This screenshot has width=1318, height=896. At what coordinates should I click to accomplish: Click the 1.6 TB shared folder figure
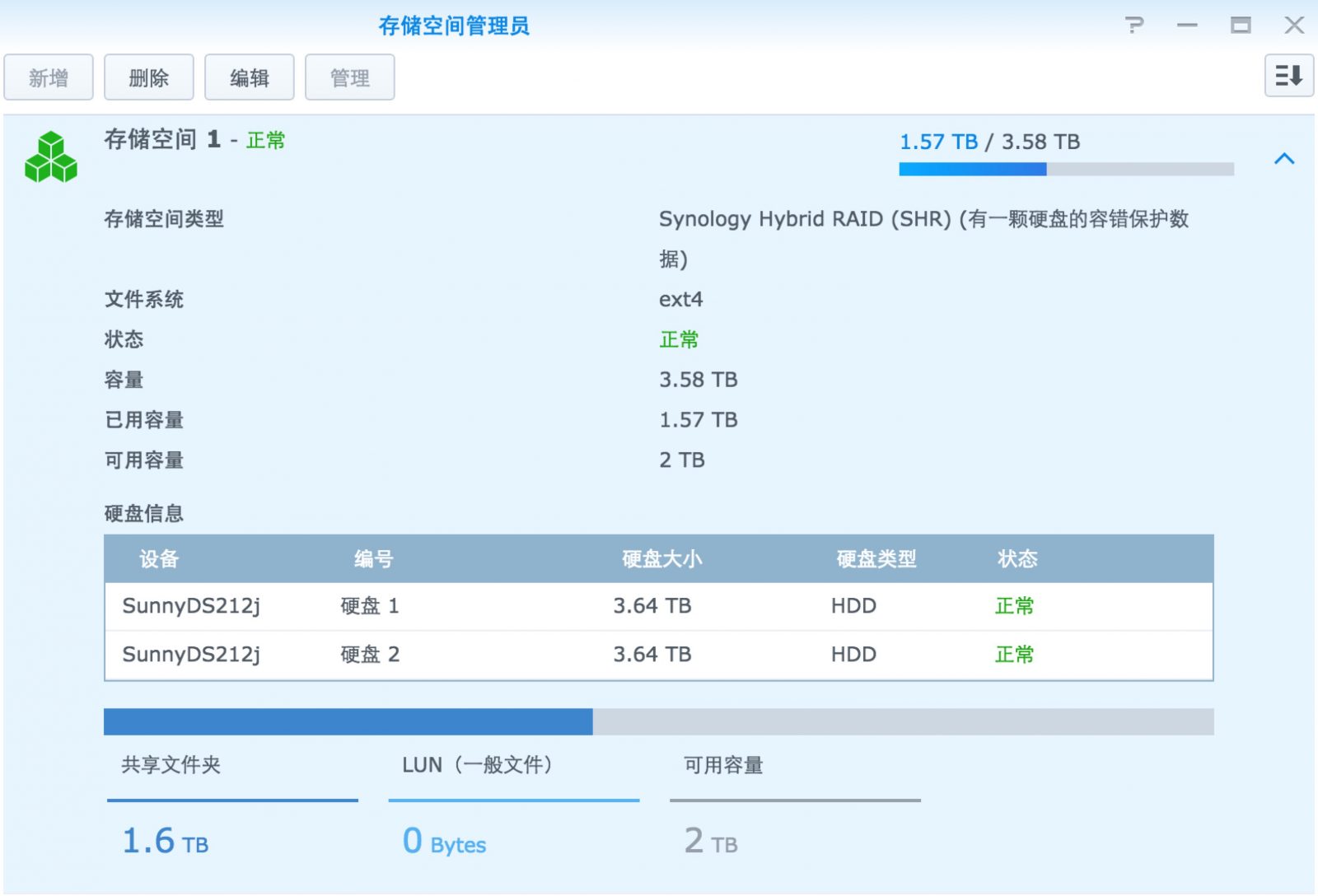tap(166, 841)
